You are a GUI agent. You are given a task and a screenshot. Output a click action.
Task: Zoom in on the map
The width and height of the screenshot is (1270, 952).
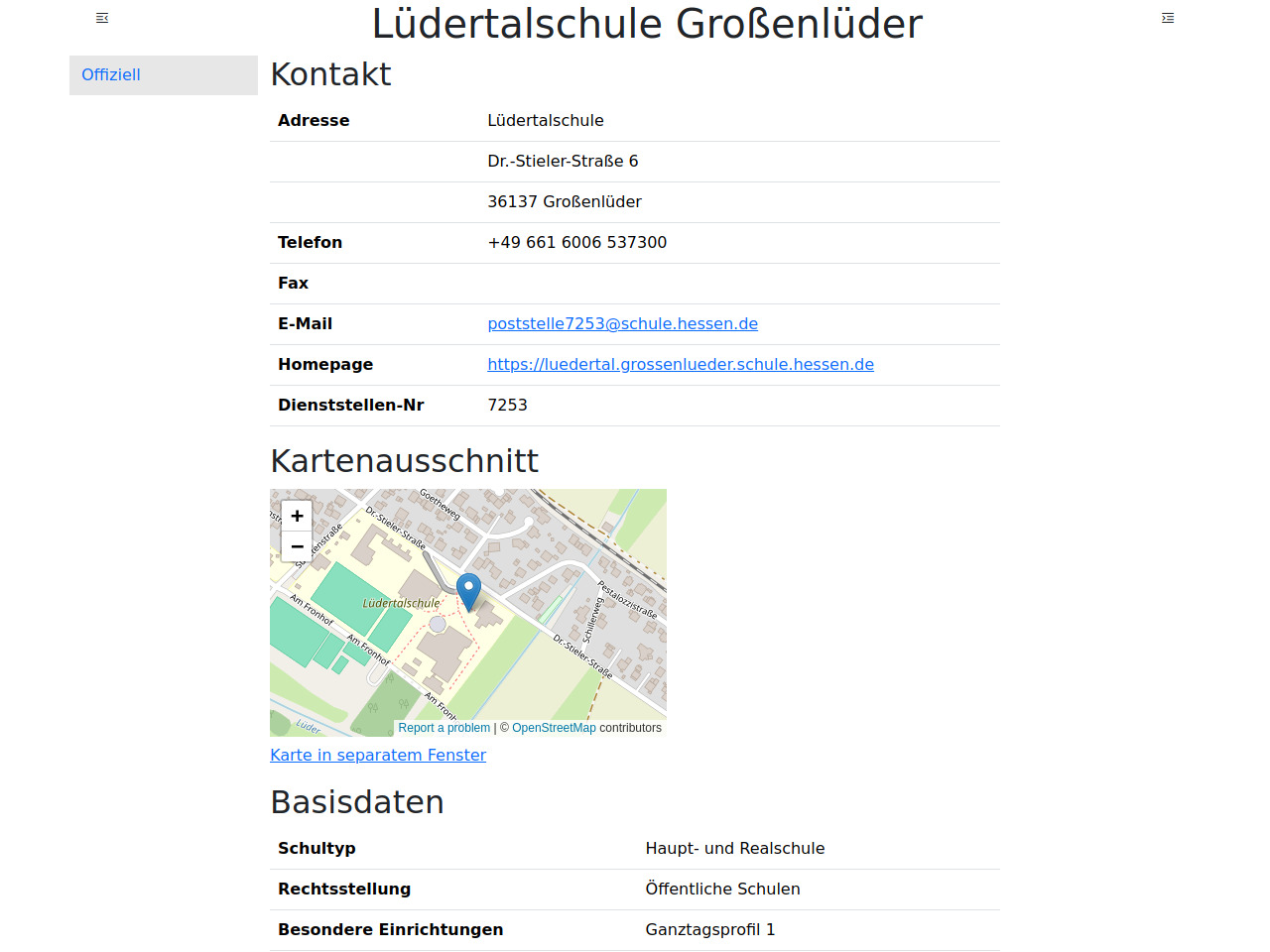click(x=297, y=516)
